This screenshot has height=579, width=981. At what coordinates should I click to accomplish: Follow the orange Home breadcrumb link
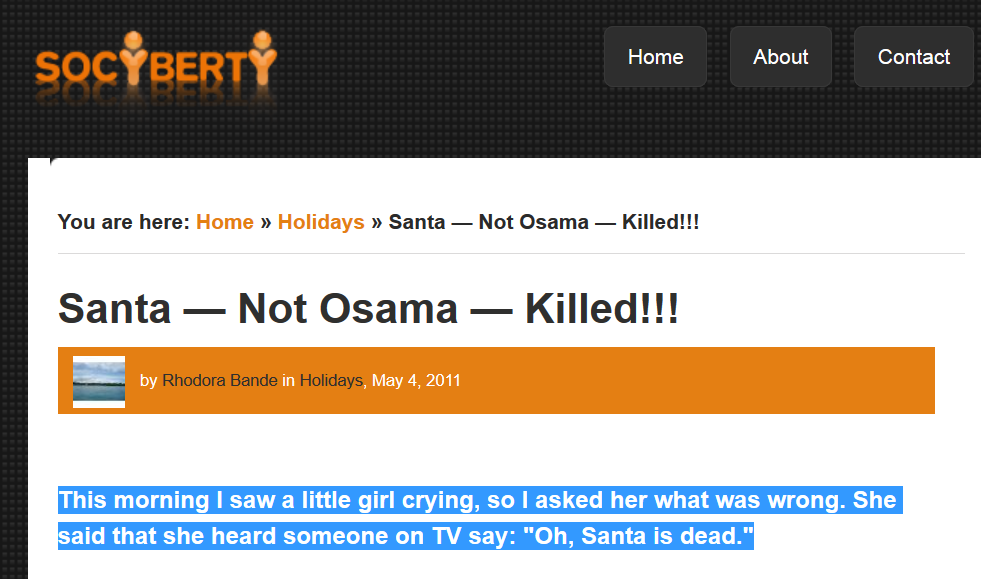pyautogui.click(x=225, y=222)
